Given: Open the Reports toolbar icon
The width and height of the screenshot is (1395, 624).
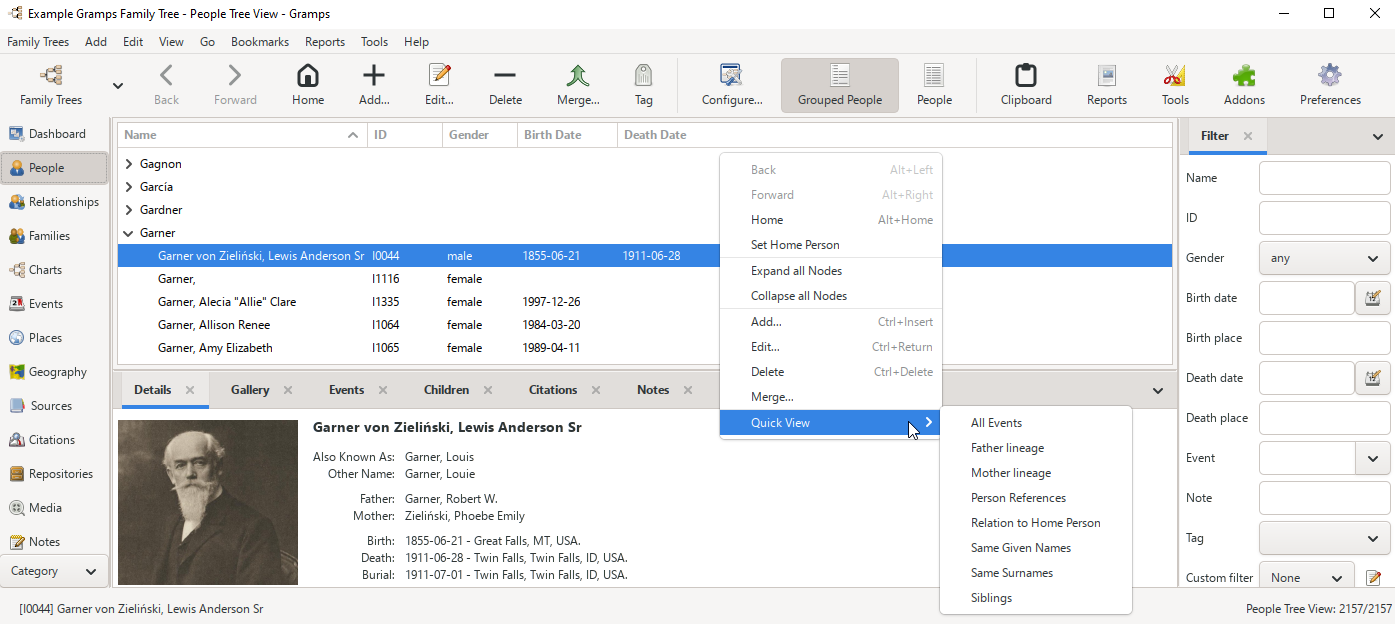Looking at the screenshot, I should 1107,76.
